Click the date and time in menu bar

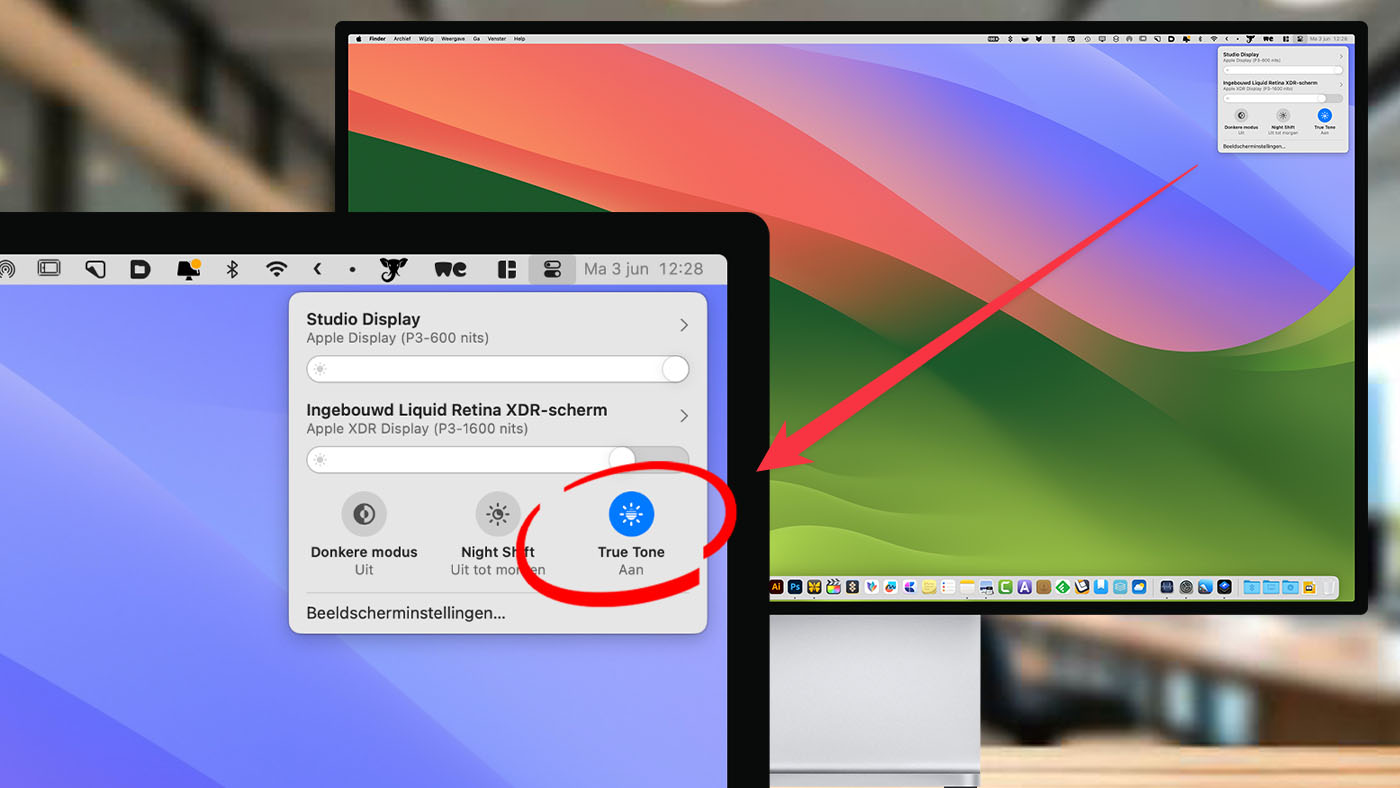[645, 268]
